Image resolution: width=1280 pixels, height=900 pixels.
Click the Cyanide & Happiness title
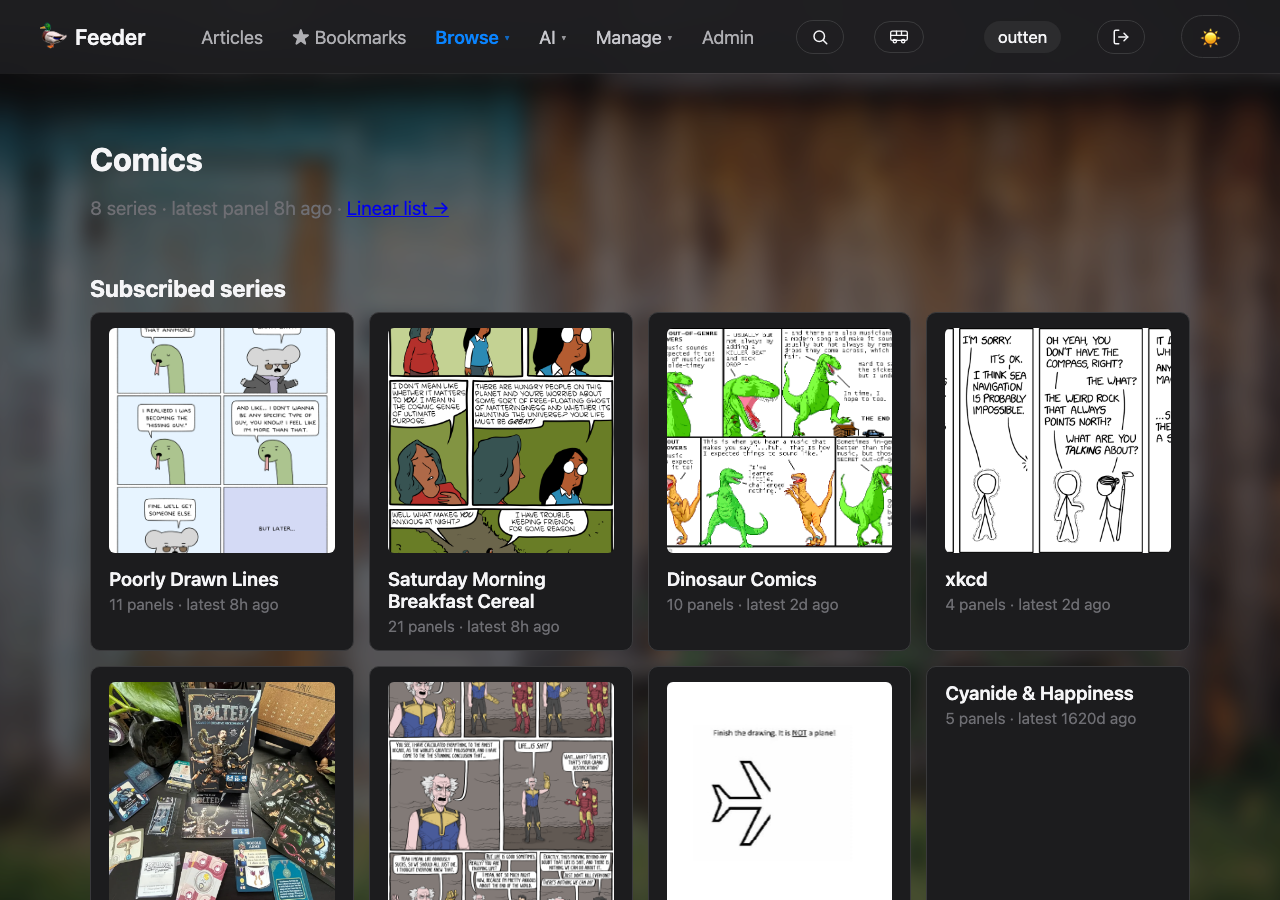tap(1039, 693)
